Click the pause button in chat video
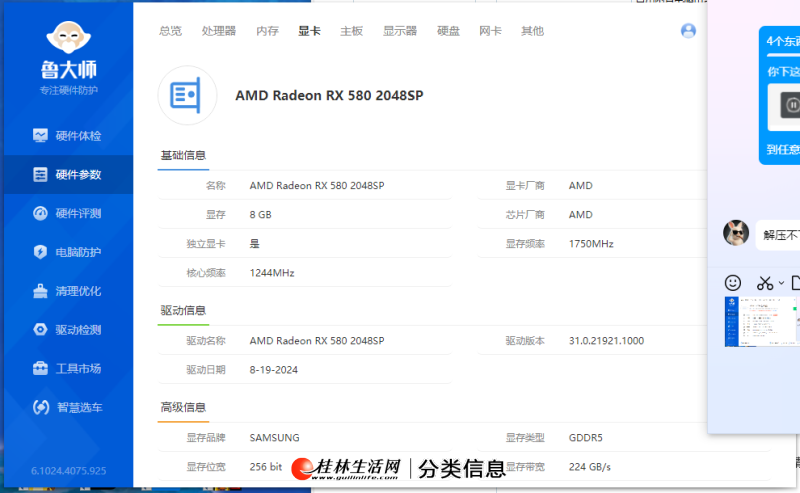 click(x=791, y=104)
